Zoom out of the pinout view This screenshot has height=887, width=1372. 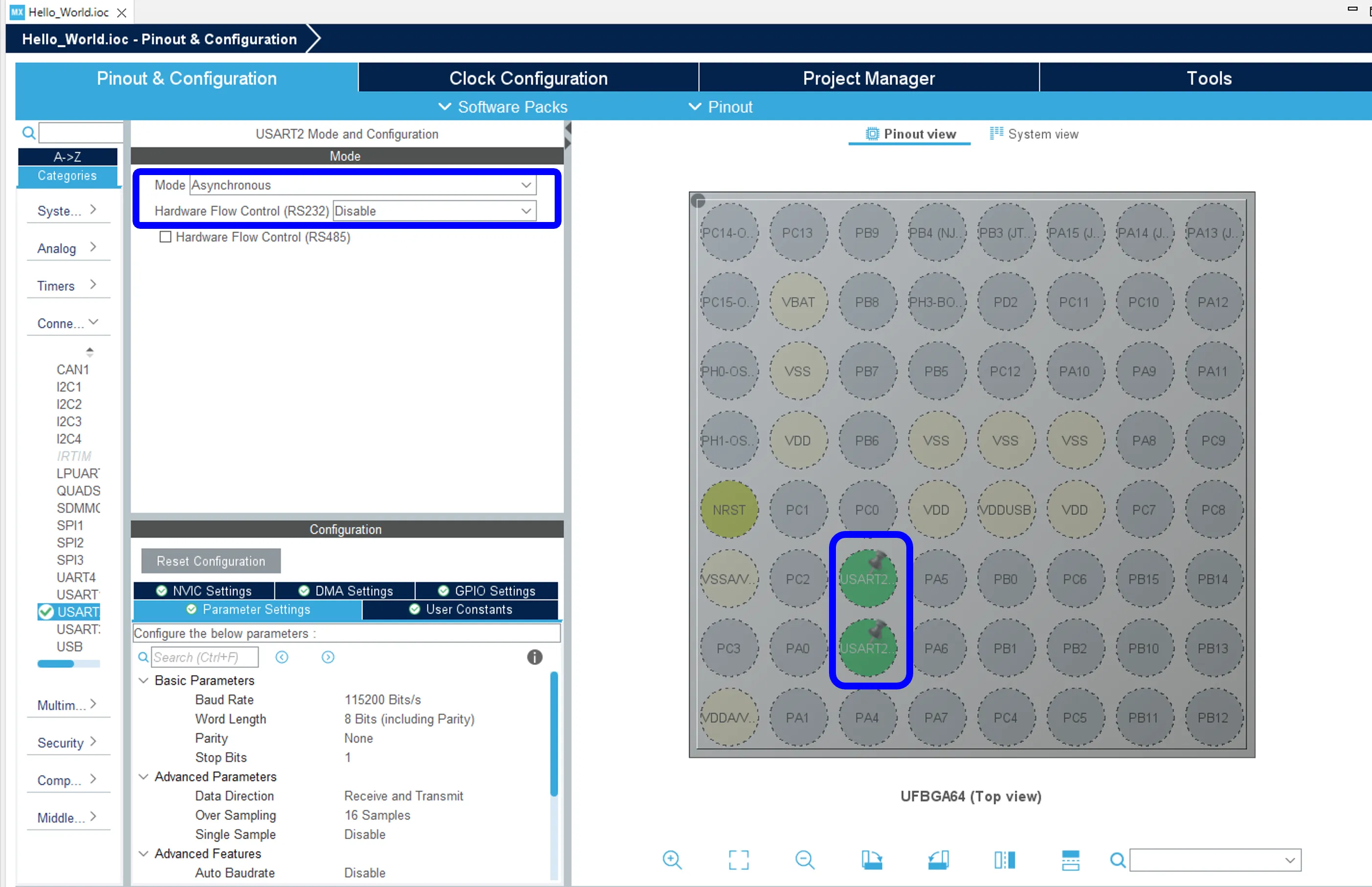click(805, 860)
